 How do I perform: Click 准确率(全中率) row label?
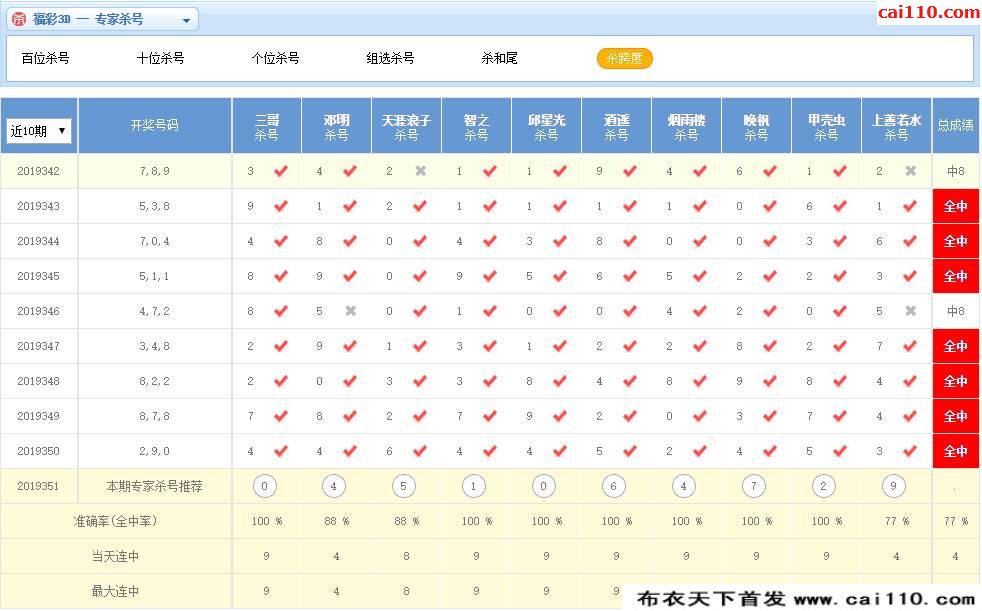click(x=115, y=521)
